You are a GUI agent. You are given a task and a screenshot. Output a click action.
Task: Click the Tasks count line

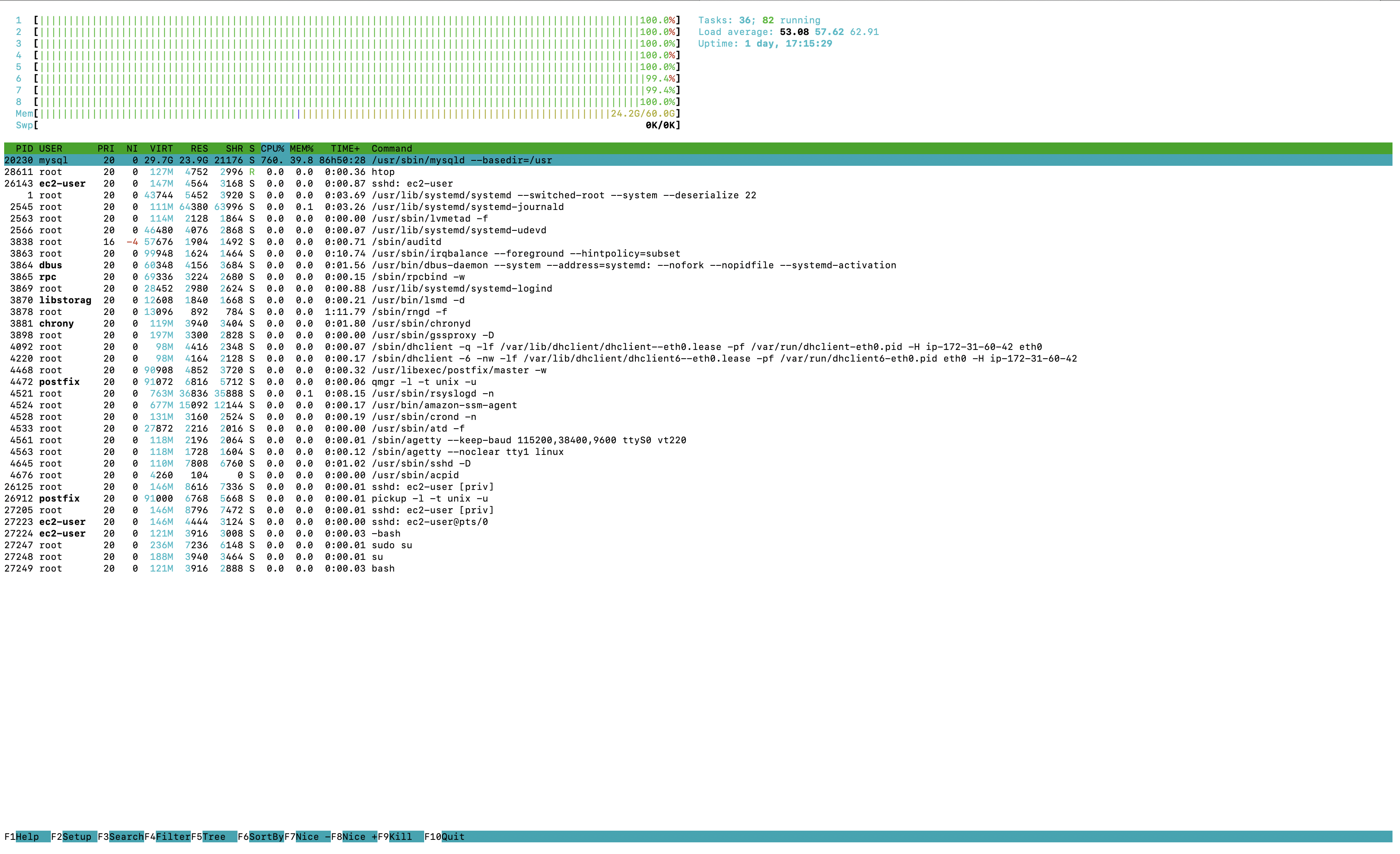[x=759, y=20]
